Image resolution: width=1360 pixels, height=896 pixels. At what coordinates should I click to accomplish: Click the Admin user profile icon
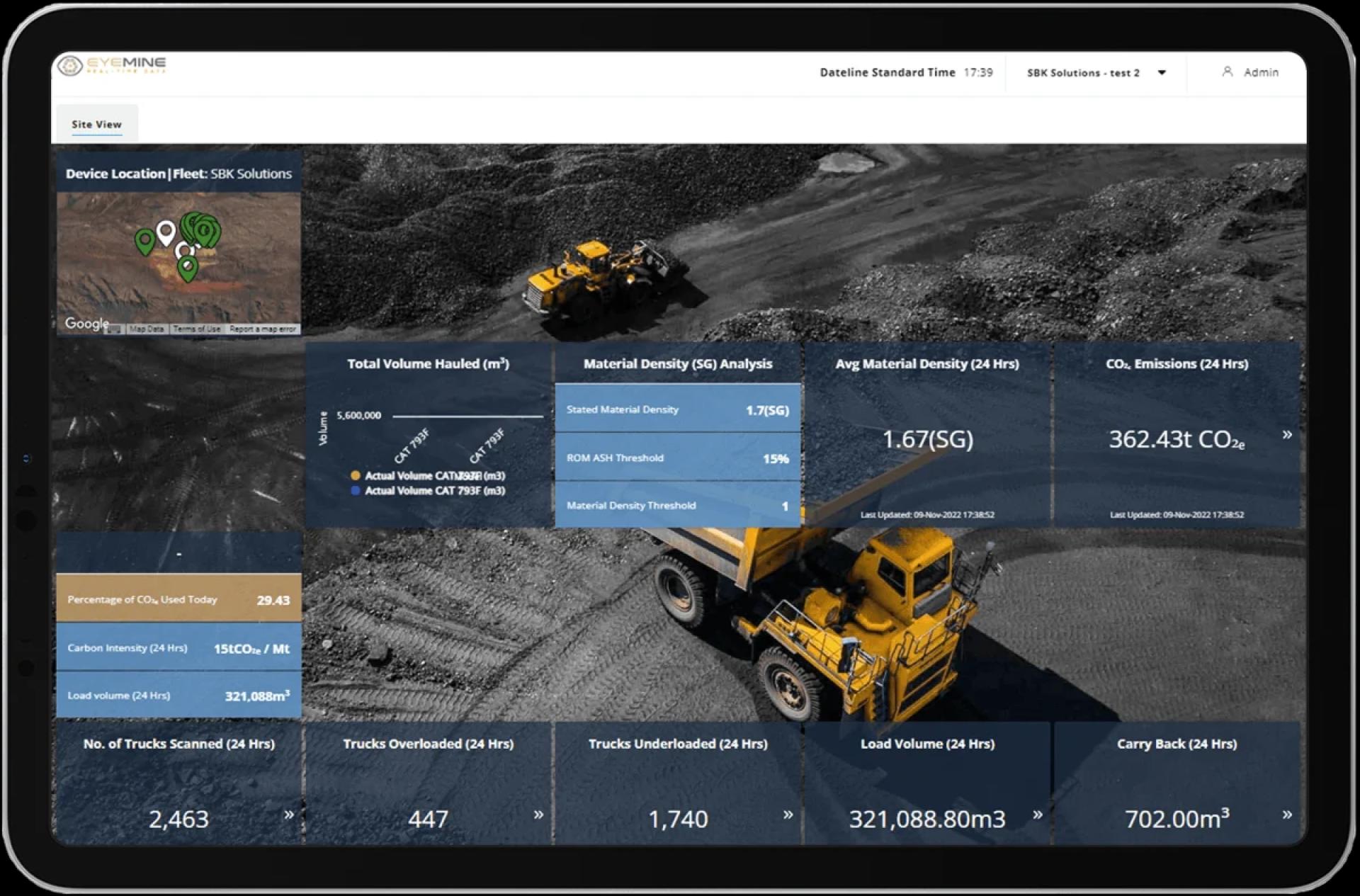pos(1227,72)
